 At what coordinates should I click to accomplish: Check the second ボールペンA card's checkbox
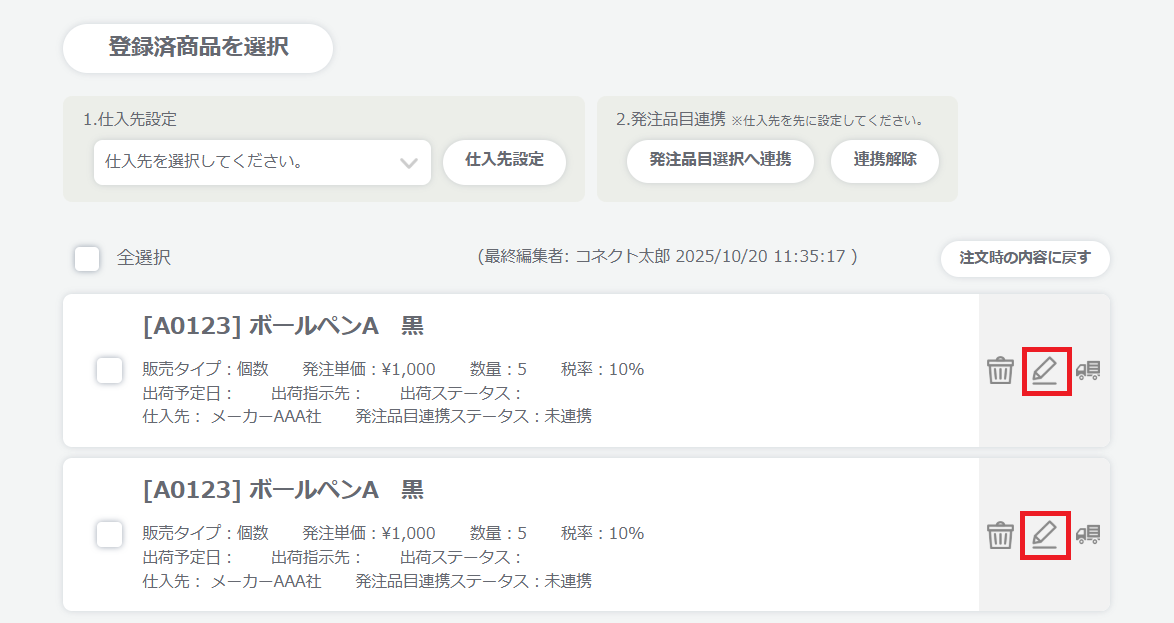pos(109,535)
